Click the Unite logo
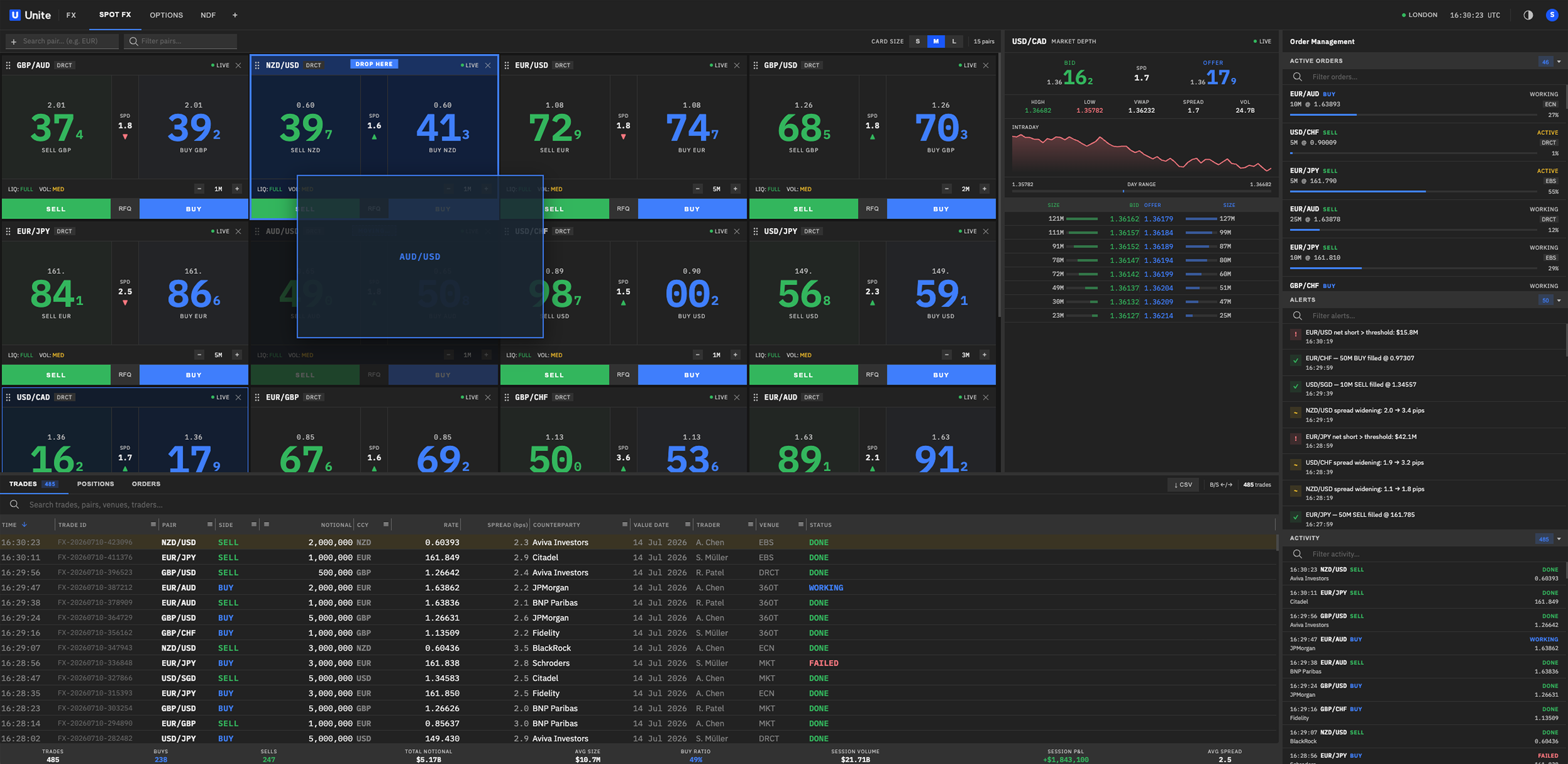The image size is (1568, 764). (30, 15)
